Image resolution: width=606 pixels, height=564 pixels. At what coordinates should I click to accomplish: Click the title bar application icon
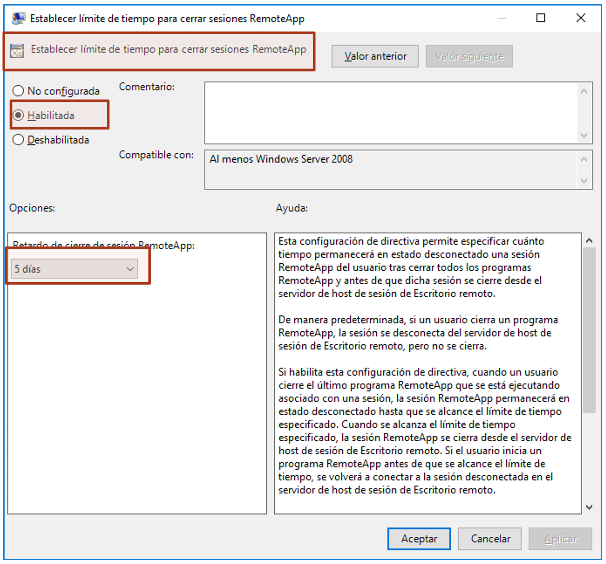point(18,18)
